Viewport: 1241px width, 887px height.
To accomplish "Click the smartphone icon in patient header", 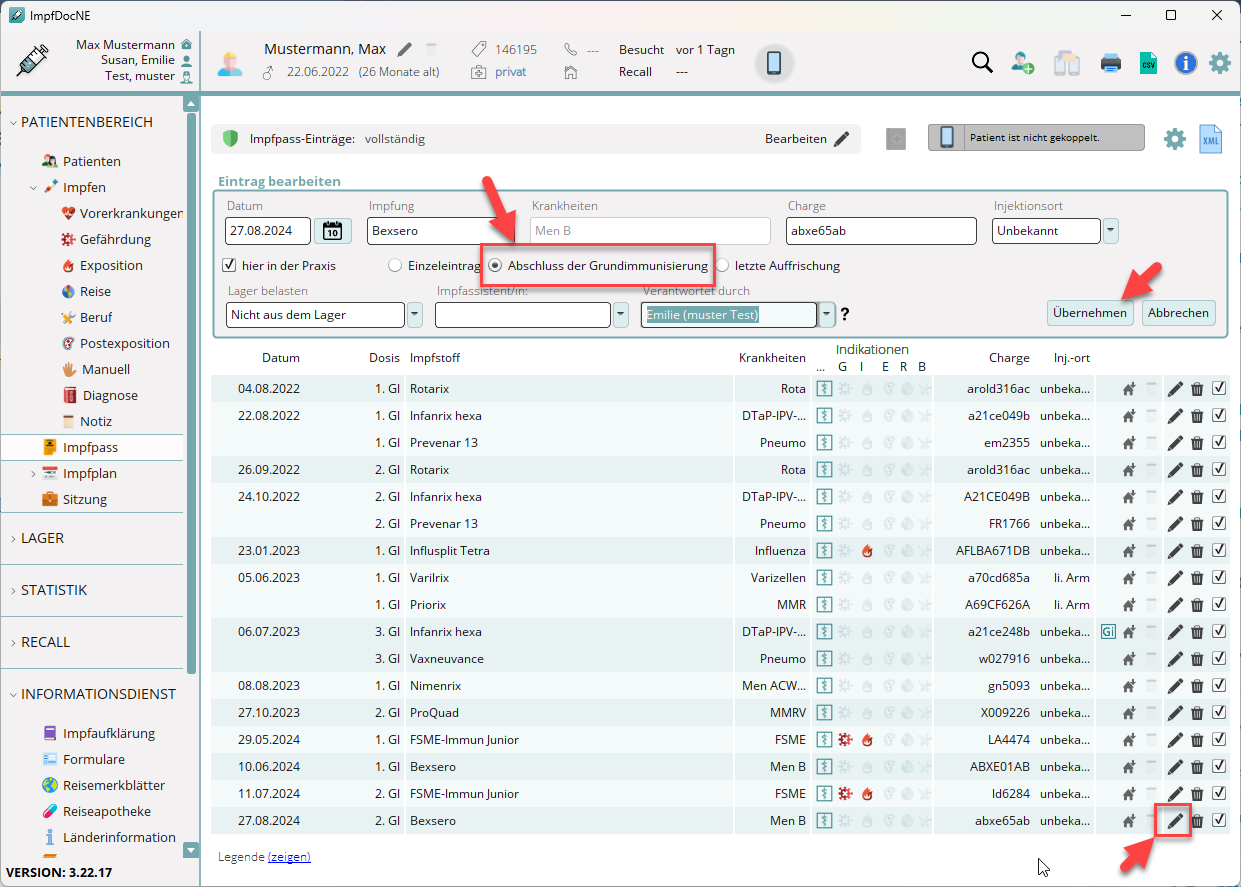I will [774, 63].
